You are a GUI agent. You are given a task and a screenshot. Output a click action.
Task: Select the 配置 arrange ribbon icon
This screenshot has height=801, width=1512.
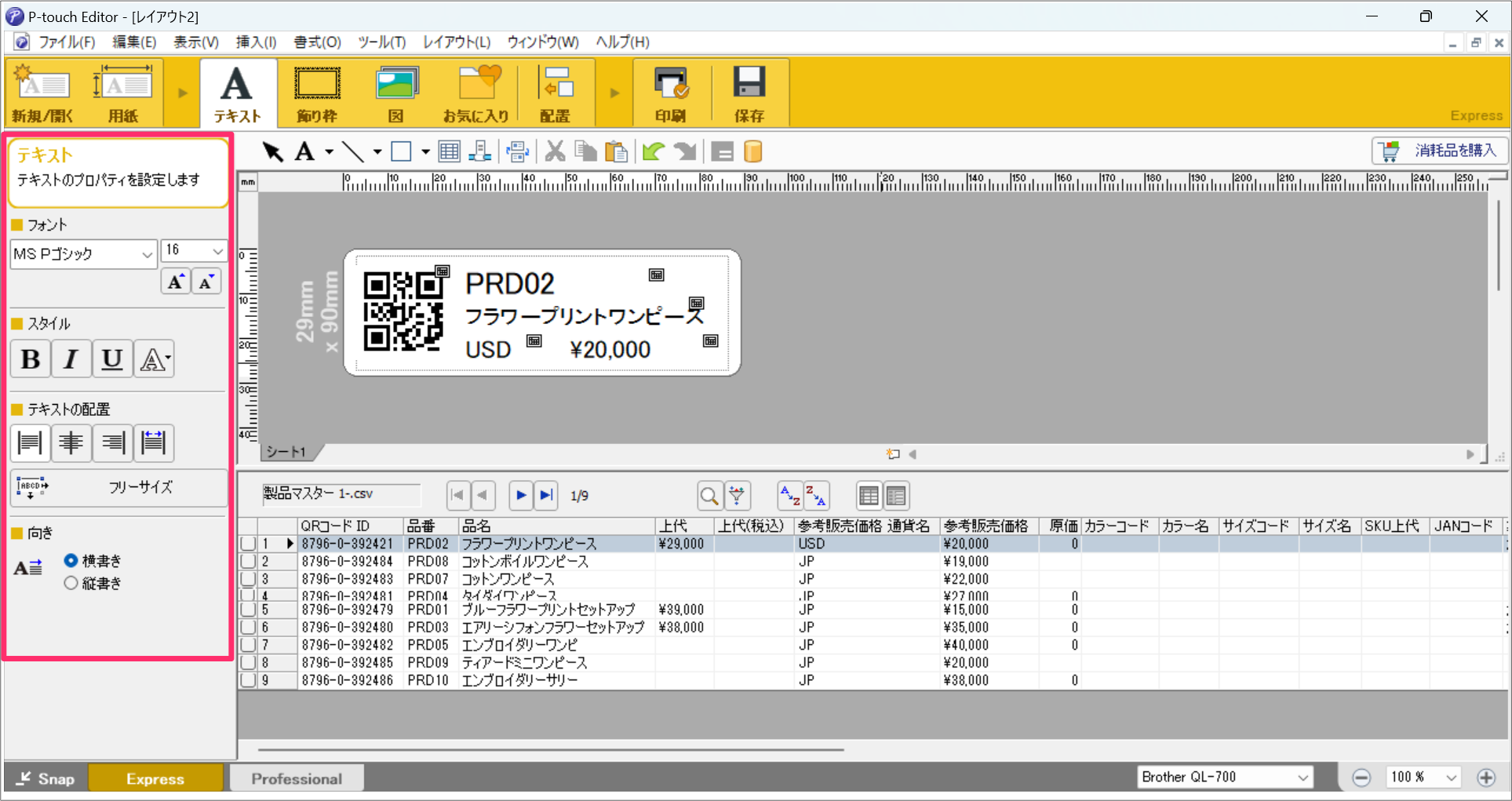[556, 93]
